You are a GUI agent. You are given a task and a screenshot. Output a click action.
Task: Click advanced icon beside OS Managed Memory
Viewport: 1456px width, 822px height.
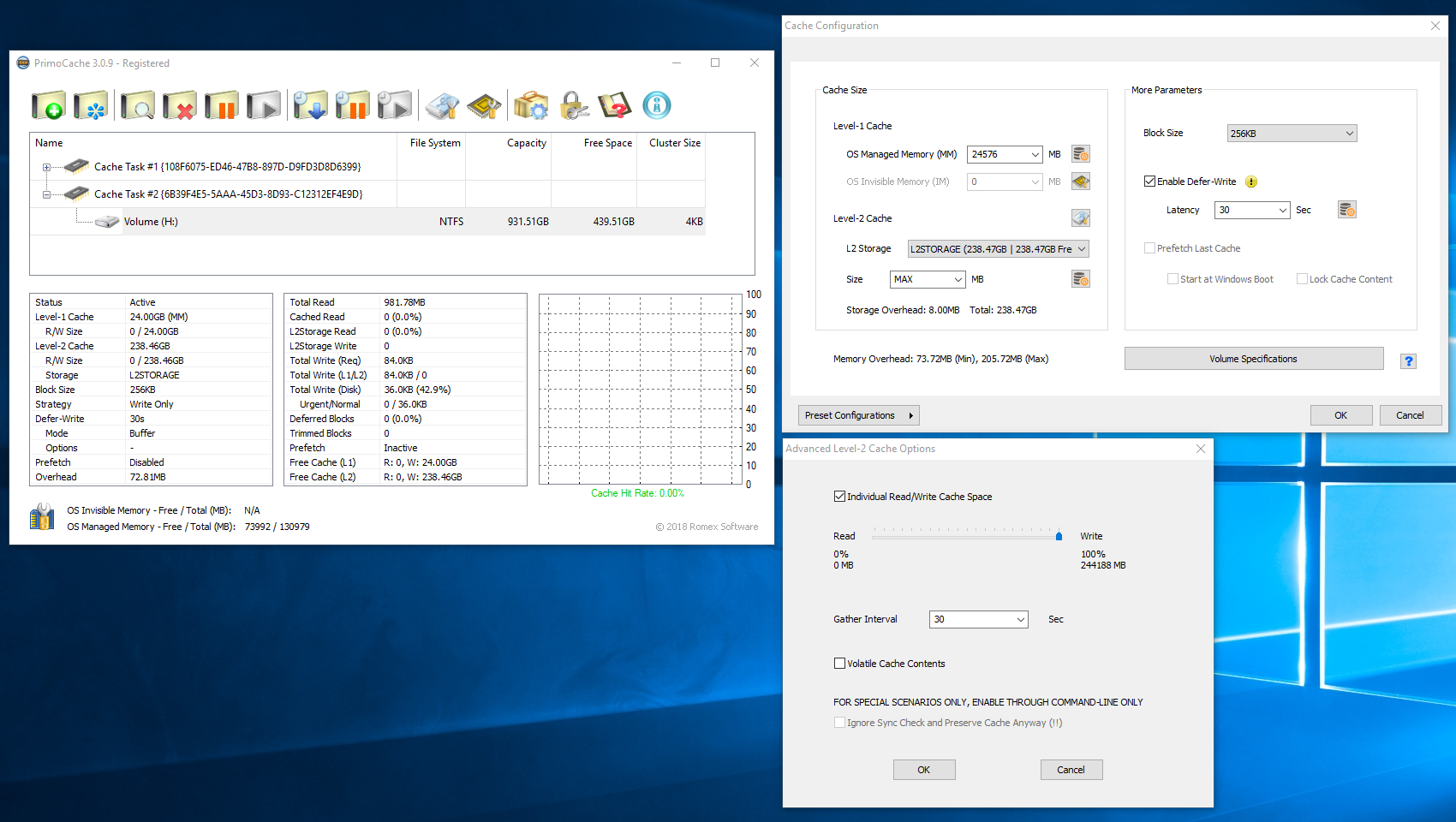coord(1081,154)
